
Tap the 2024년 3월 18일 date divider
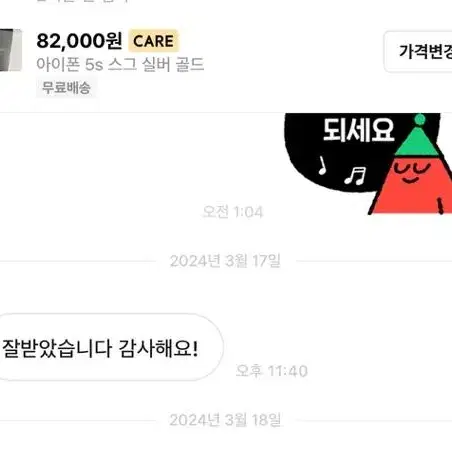point(225,420)
